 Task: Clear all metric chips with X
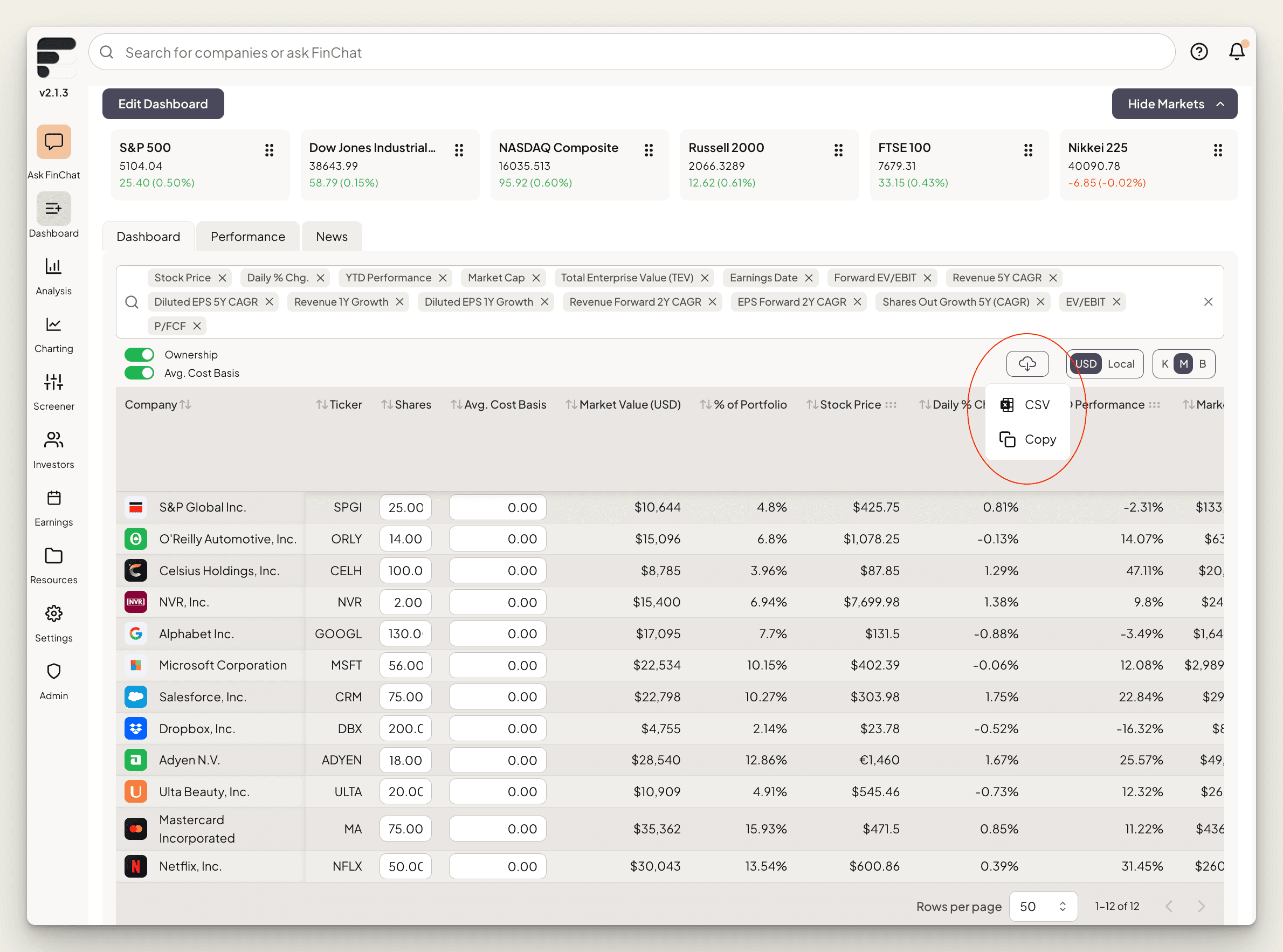point(1209,302)
